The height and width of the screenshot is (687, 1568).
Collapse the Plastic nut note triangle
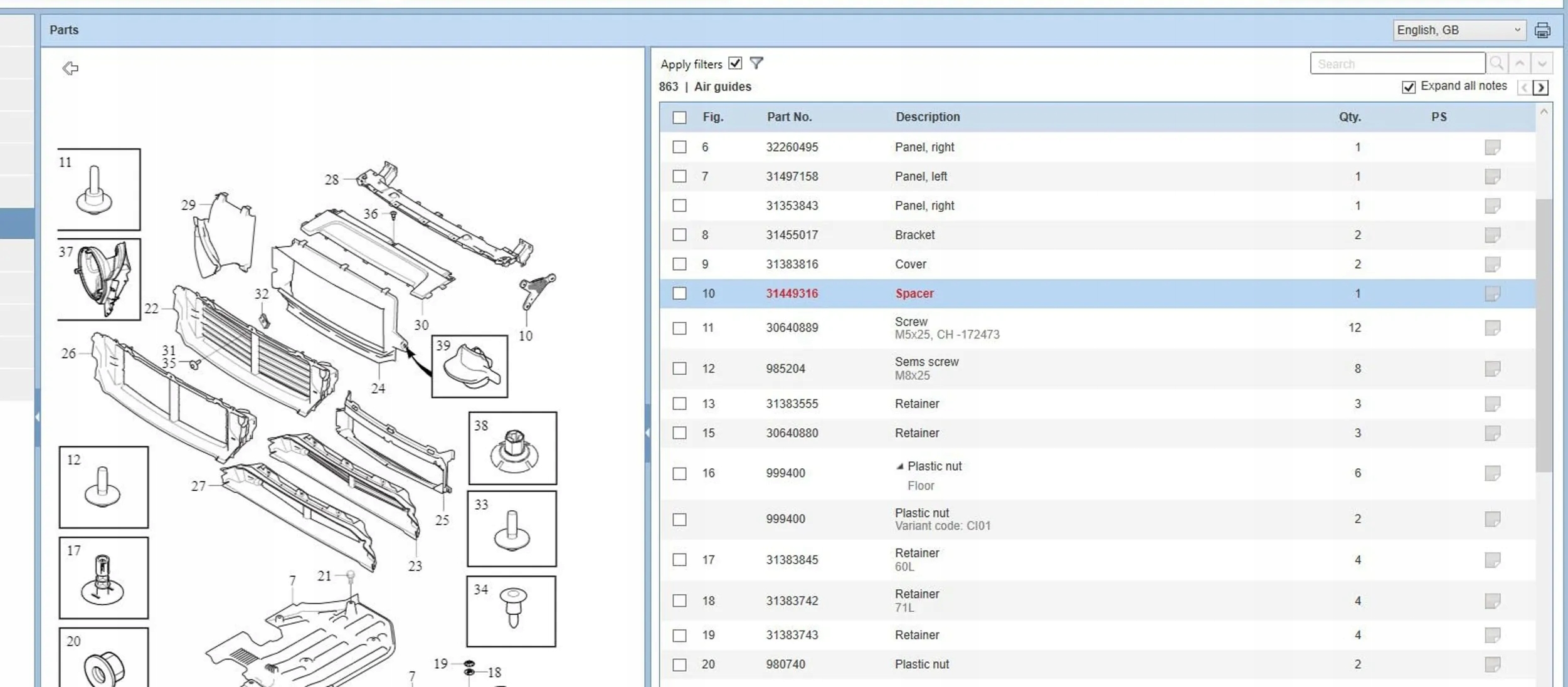(x=899, y=466)
